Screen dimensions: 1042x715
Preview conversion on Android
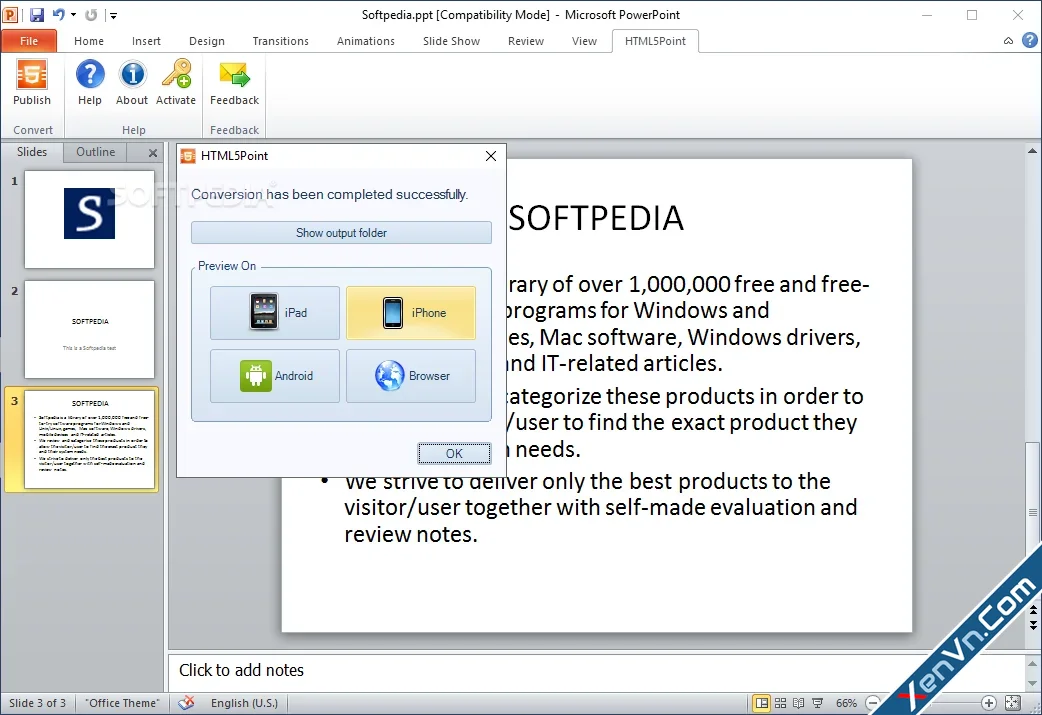[x=274, y=375]
